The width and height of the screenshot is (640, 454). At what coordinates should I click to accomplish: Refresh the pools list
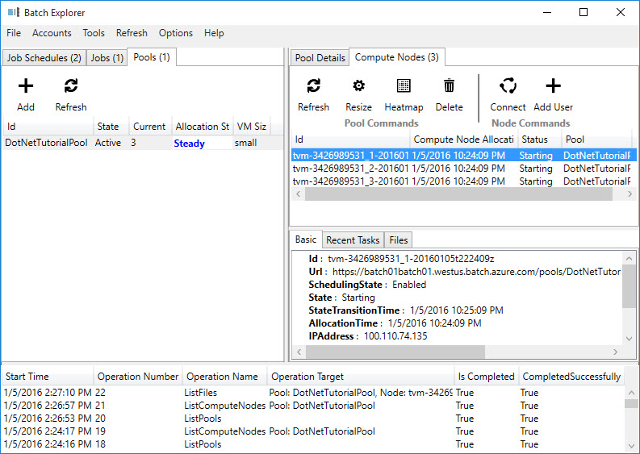(71, 87)
